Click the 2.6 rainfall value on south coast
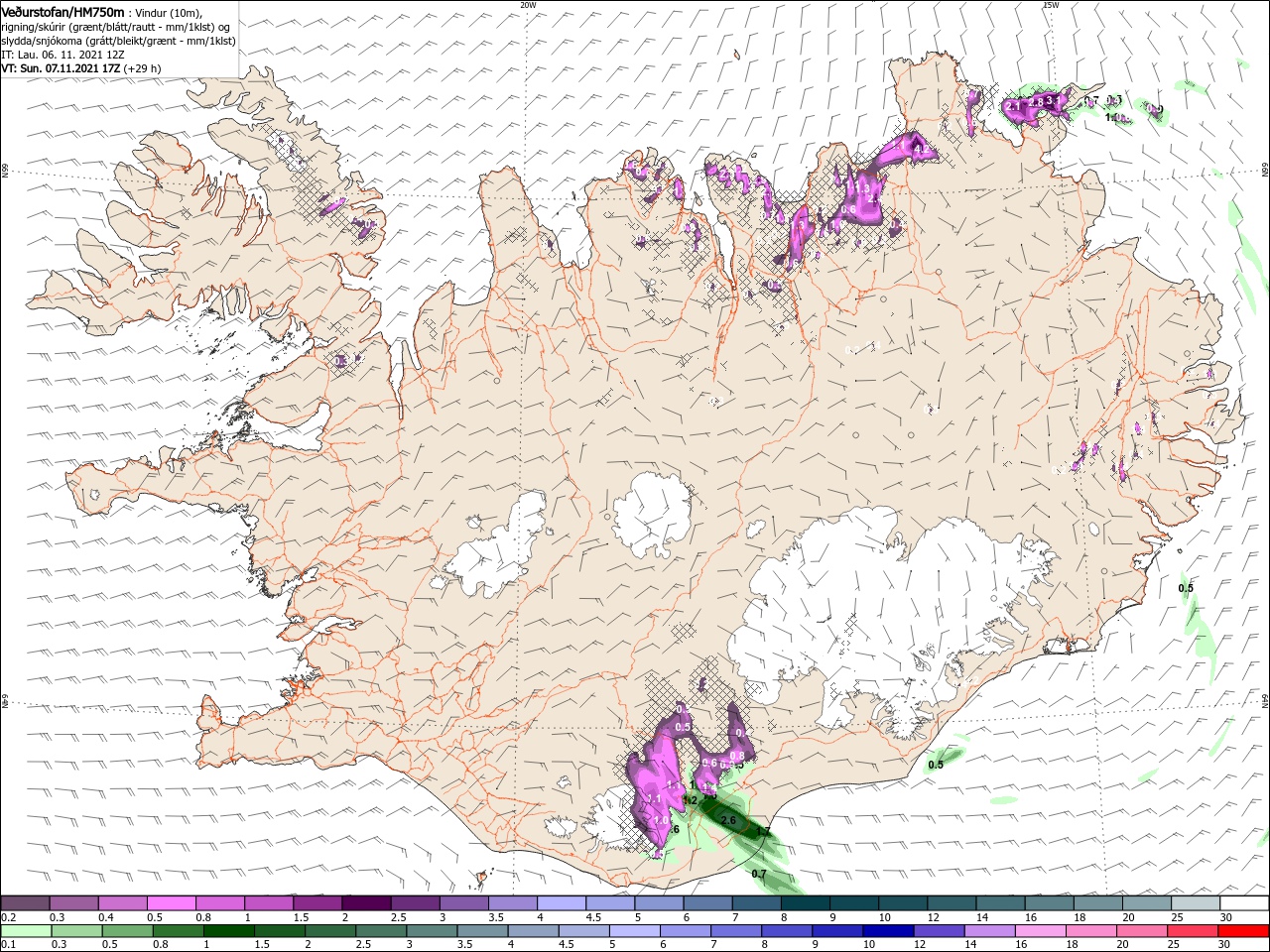 click(728, 820)
